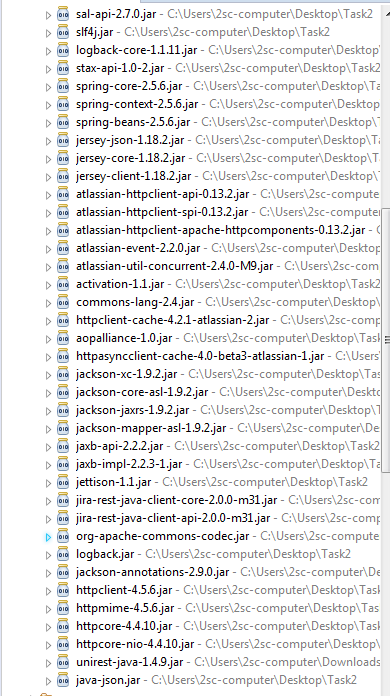Expand the unirest-java-1.4.9.jar node
Viewport: 390px width, 696px height.
48,663
